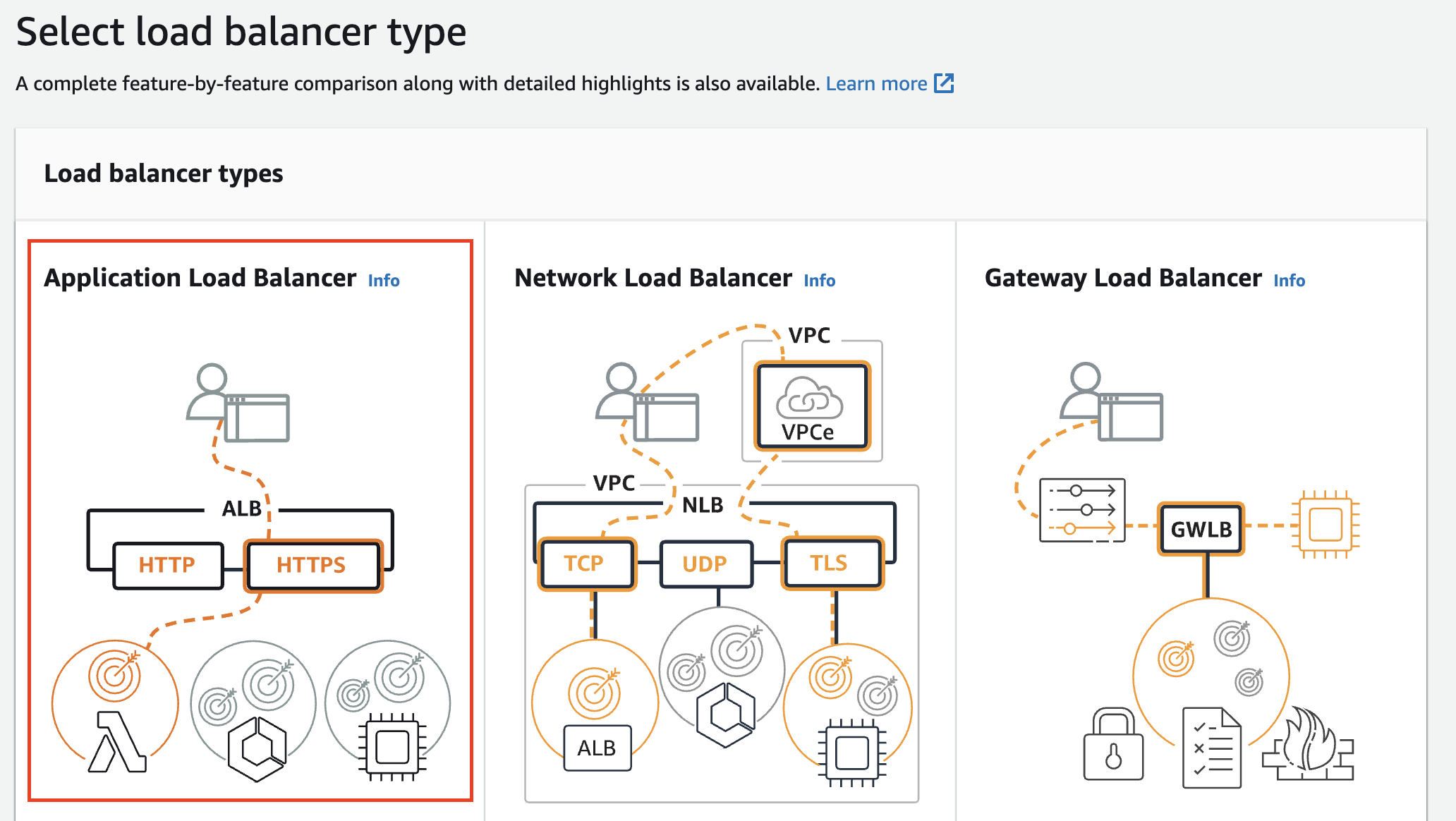Click the orange target icon above Lambda
The image size is (1456, 821).
(114, 674)
